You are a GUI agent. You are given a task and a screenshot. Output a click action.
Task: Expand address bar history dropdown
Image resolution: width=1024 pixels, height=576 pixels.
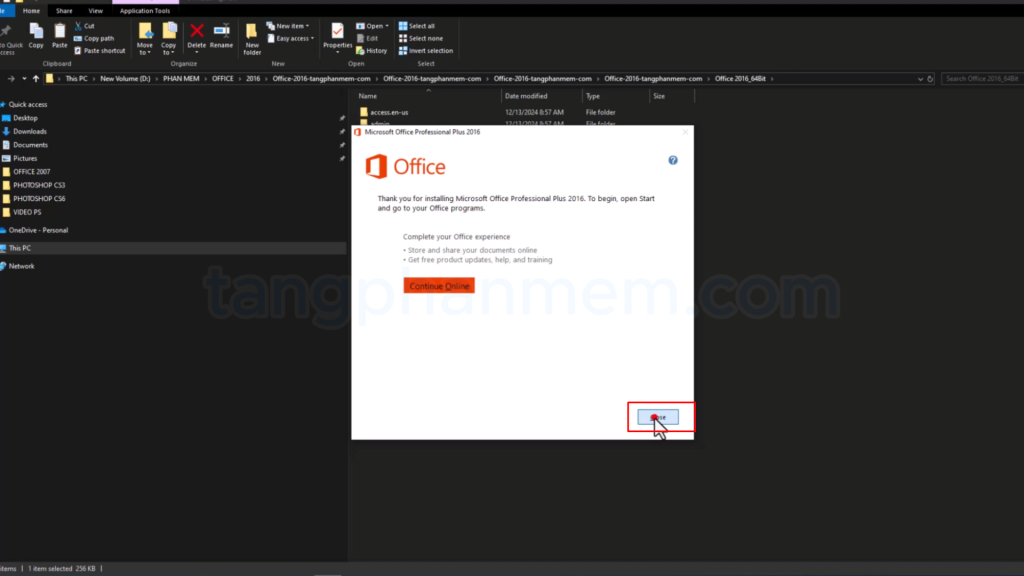920,79
